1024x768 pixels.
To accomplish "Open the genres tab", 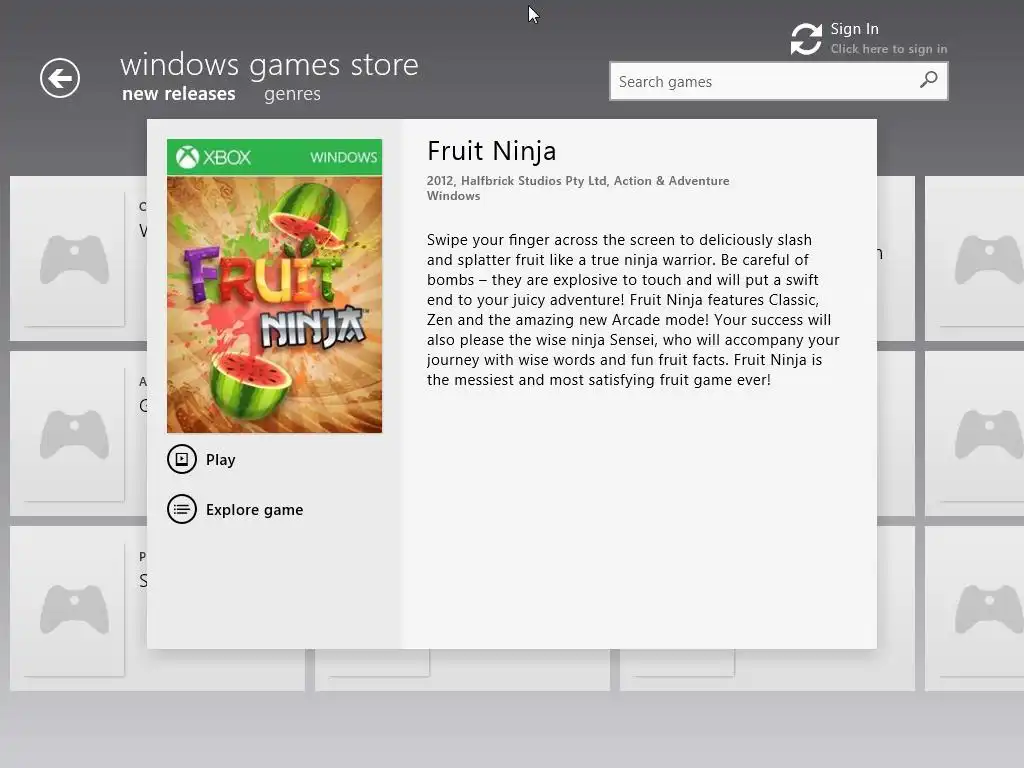I will pyautogui.click(x=293, y=95).
